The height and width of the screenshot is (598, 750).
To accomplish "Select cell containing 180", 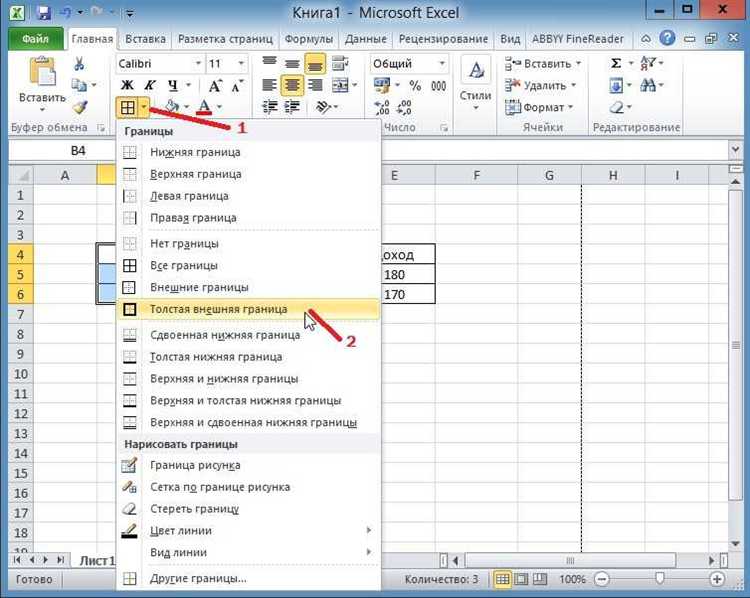I will (x=408, y=275).
